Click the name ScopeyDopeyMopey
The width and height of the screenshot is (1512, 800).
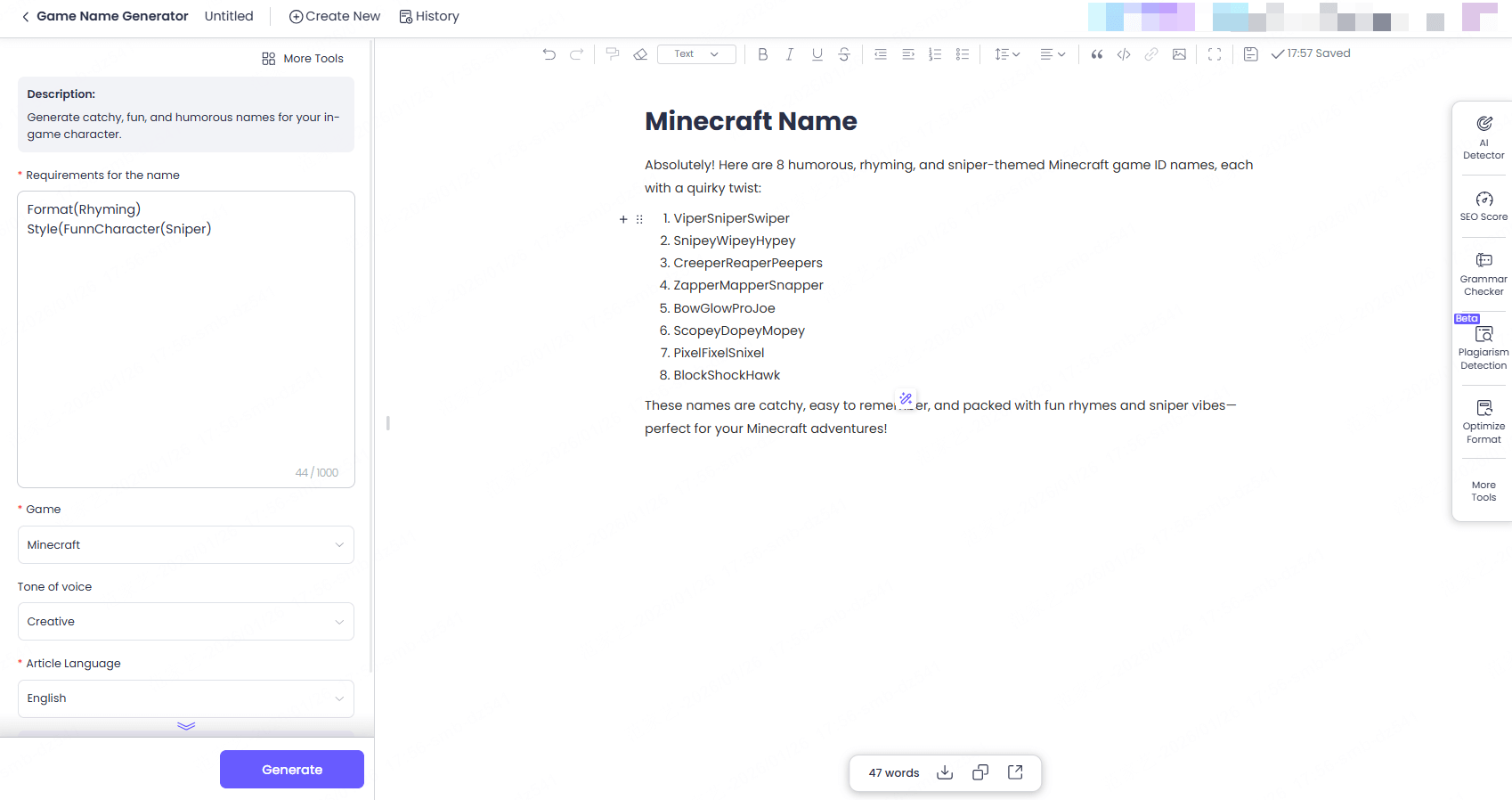[739, 331]
